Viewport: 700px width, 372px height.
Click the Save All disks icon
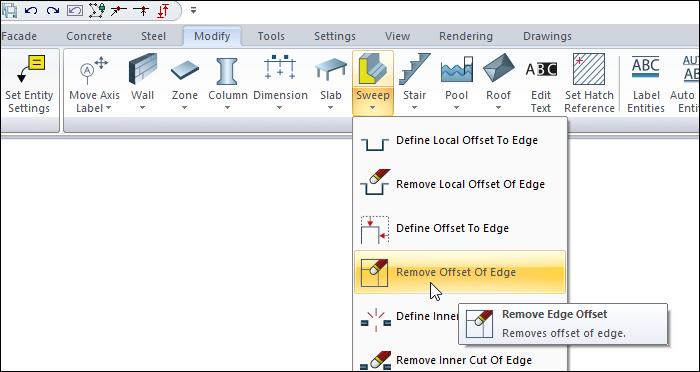[x=9, y=10]
